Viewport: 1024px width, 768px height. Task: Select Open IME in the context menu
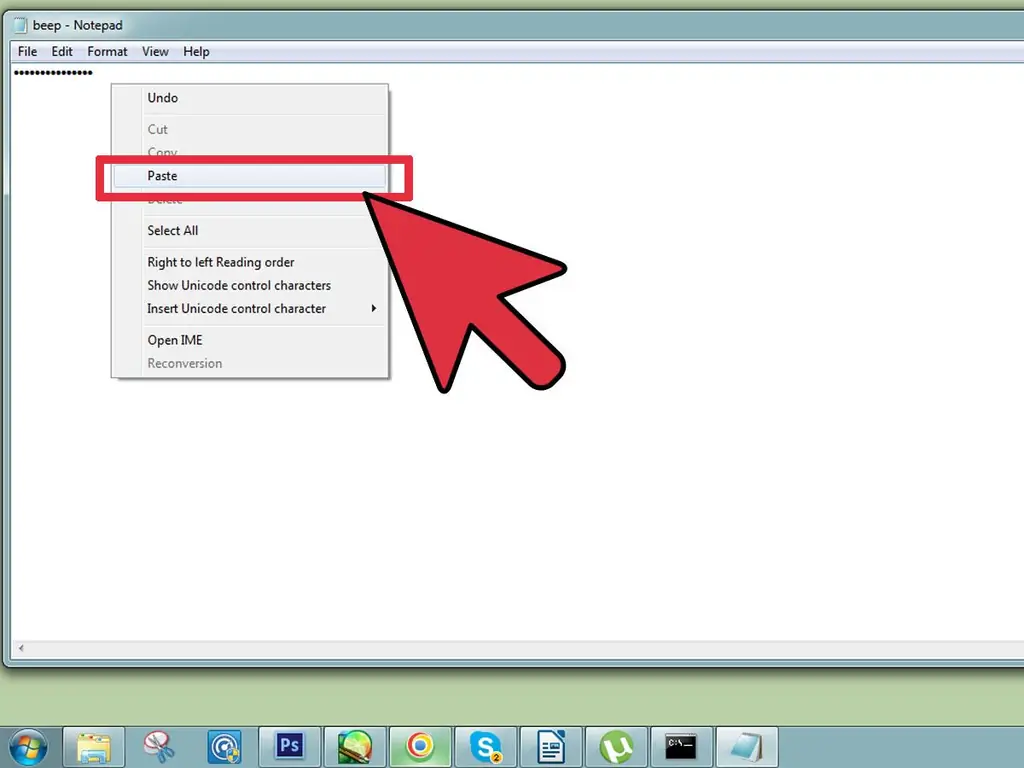(250, 340)
